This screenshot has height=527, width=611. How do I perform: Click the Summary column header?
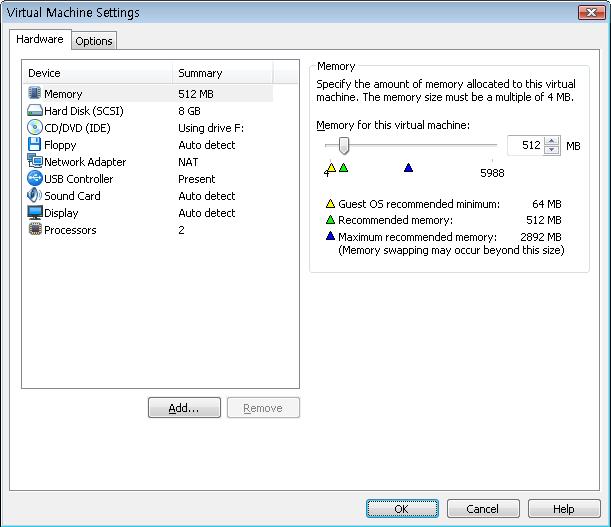(223, 73)
